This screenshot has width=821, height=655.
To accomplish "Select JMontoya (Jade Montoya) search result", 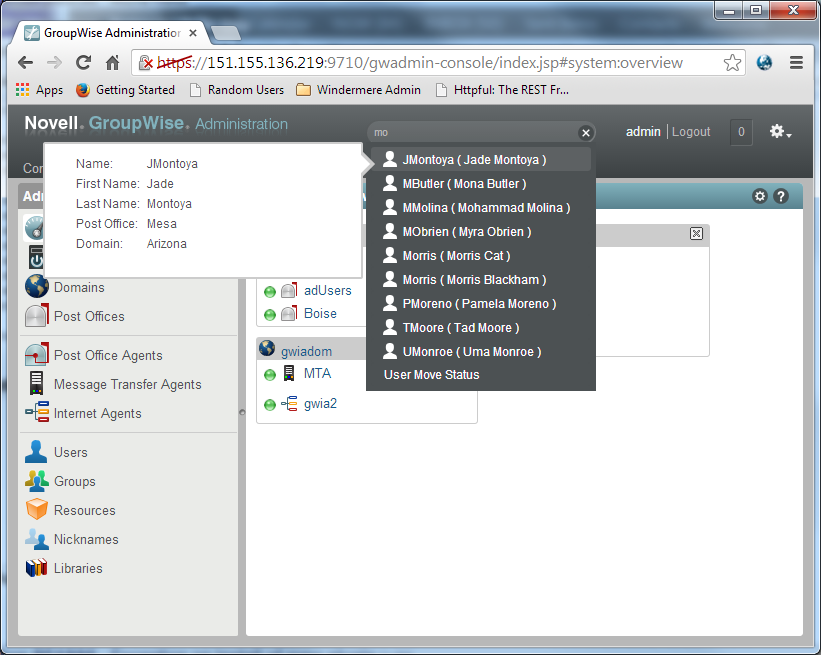I will tap(481, 159).
